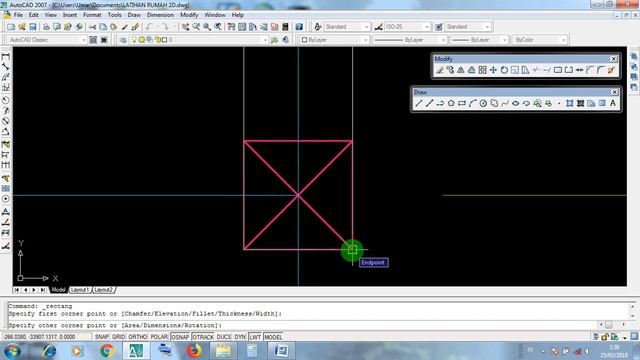Select the Offset tool in Modify toolbar
Screen dimensions: 640x360
[x=471, y=70]
